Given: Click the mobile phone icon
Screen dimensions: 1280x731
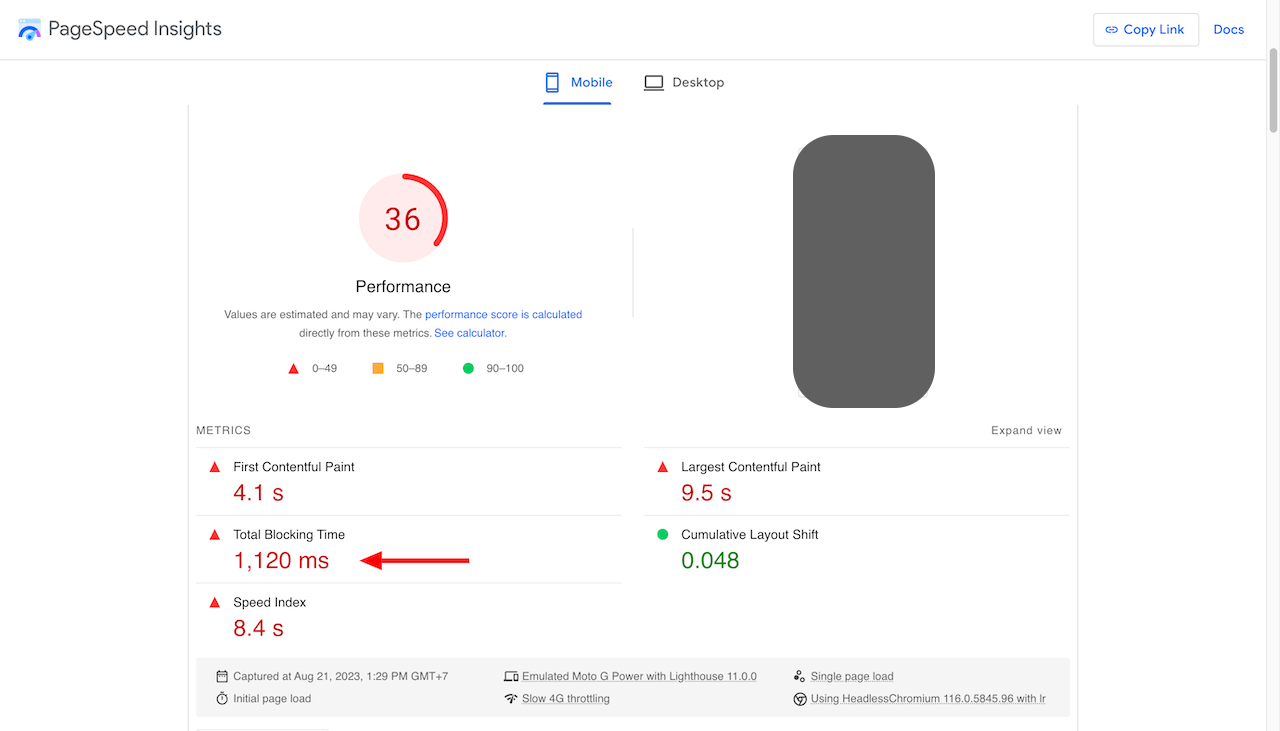Looking at the screenshot, I should pos(552,82).
